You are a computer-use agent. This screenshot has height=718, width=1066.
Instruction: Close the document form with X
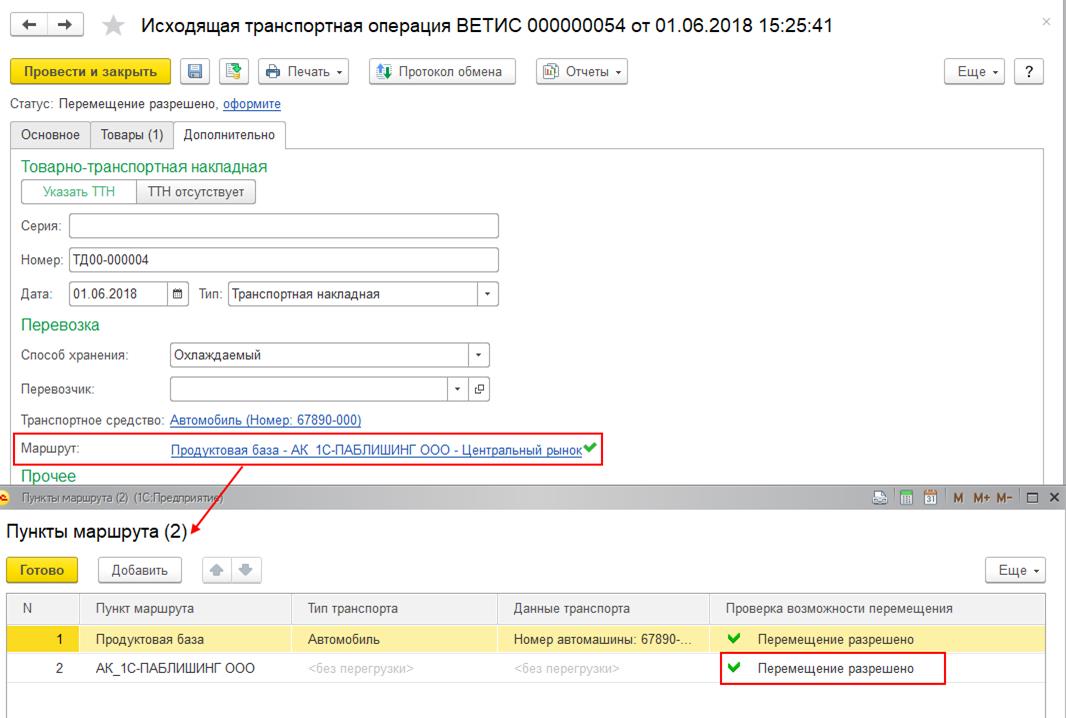(x=1046, y=22)
